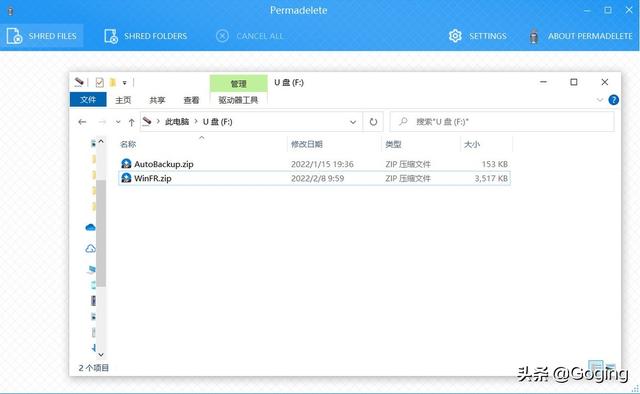Minimize the U 盘 (F:) Explorer window
640x394 pixels.
point(543,82)
